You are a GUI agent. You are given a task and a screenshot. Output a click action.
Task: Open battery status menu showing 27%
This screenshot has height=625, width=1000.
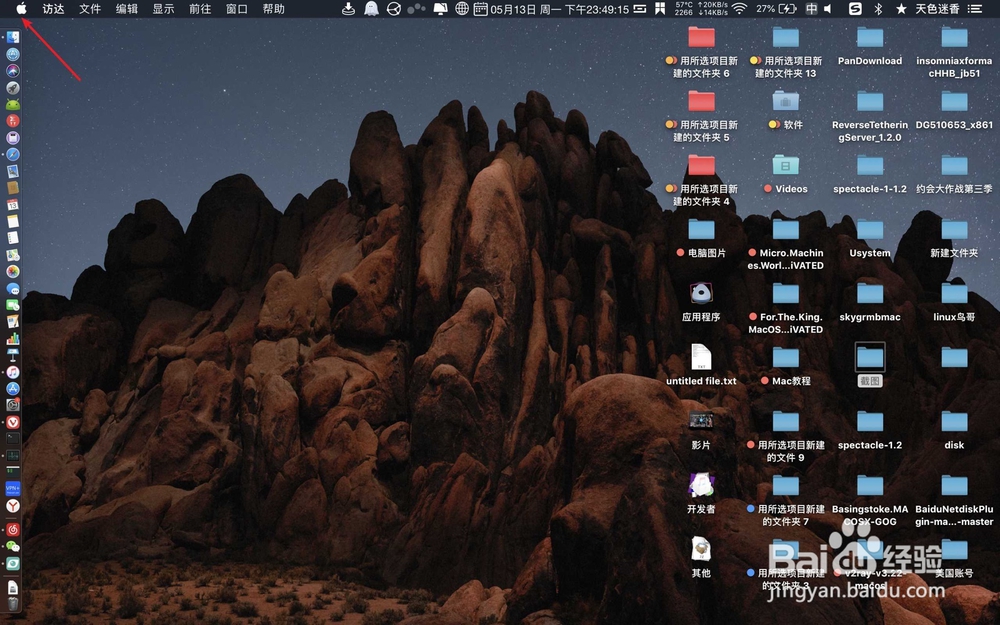776,9
